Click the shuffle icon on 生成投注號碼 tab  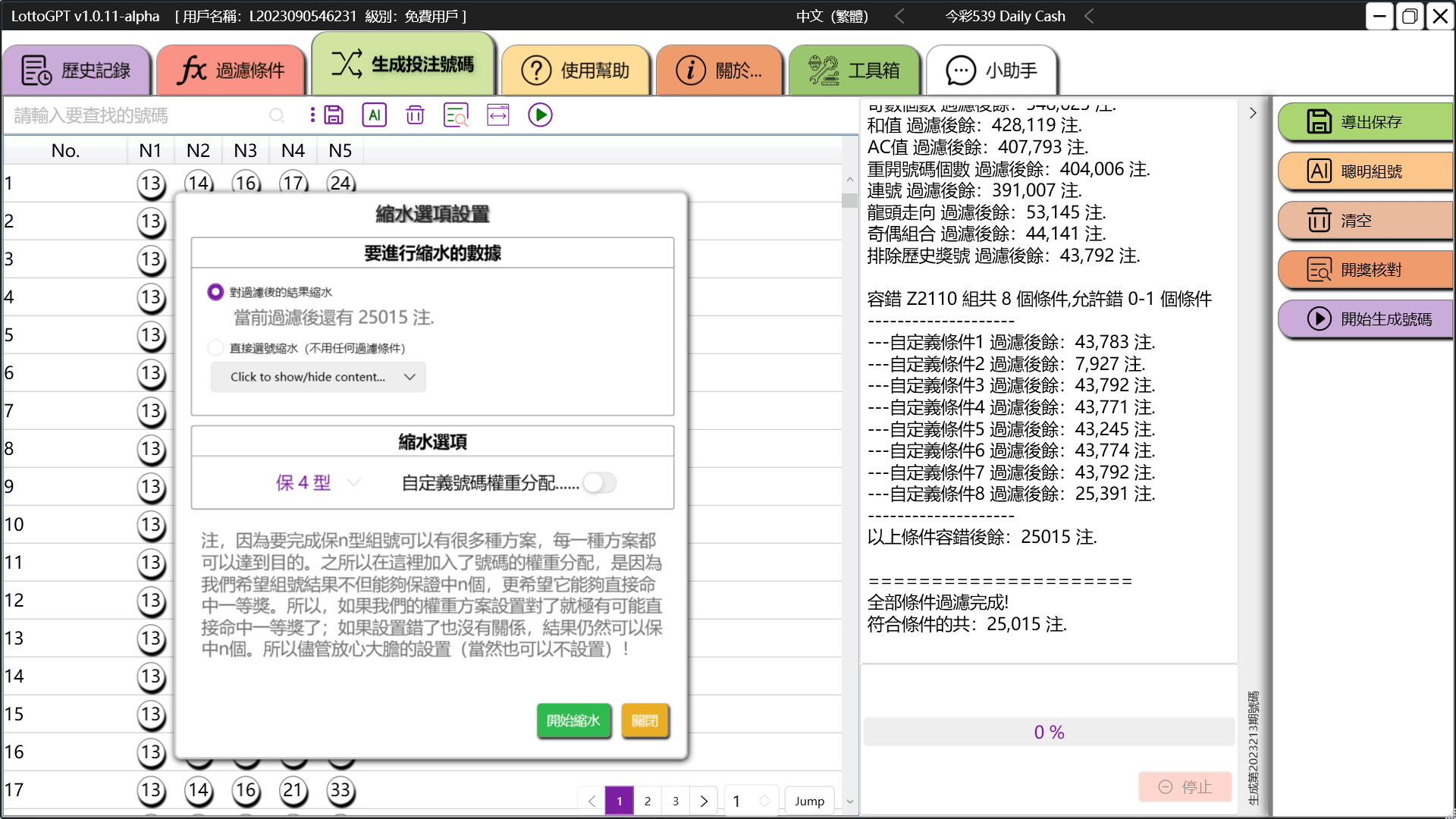pos(347,64)
